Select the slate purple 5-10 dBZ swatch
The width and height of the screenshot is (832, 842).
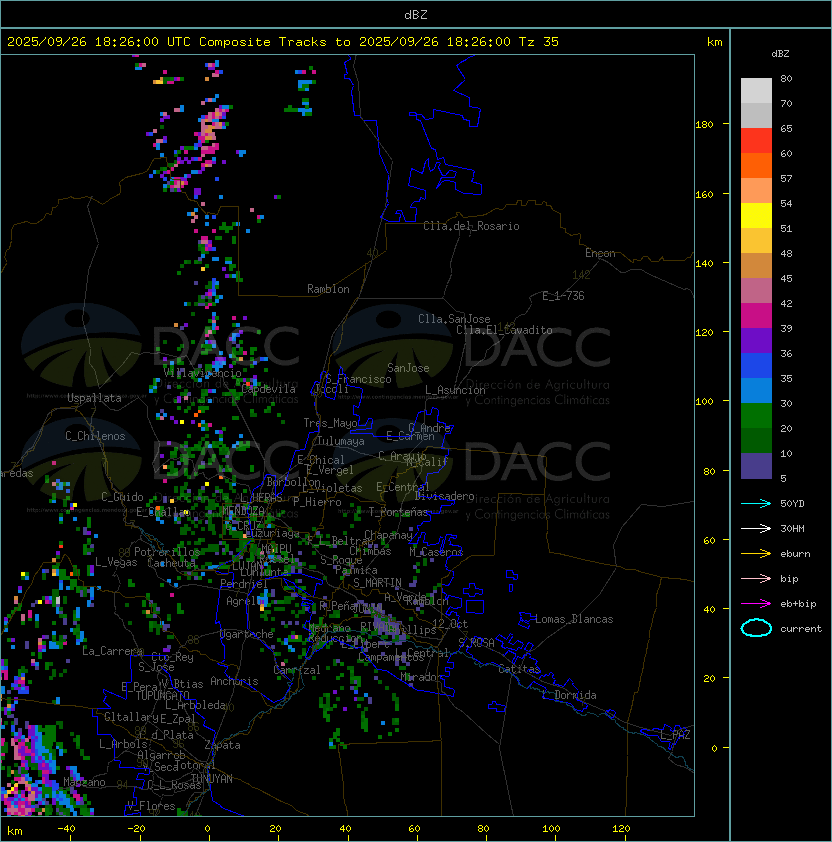tap(756, 465)
